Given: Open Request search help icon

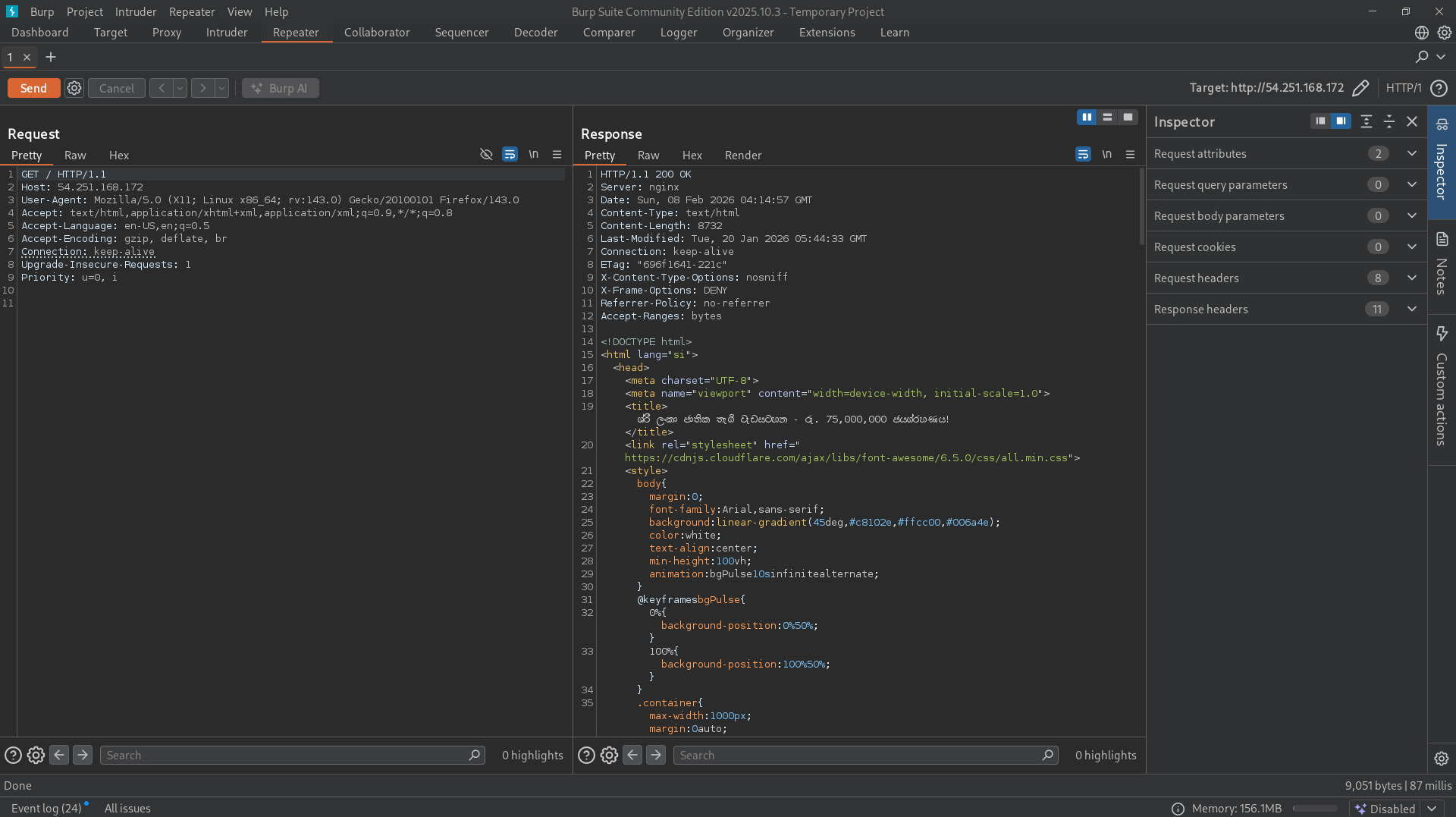Looking at the screenshot, I should coord(13,755).
